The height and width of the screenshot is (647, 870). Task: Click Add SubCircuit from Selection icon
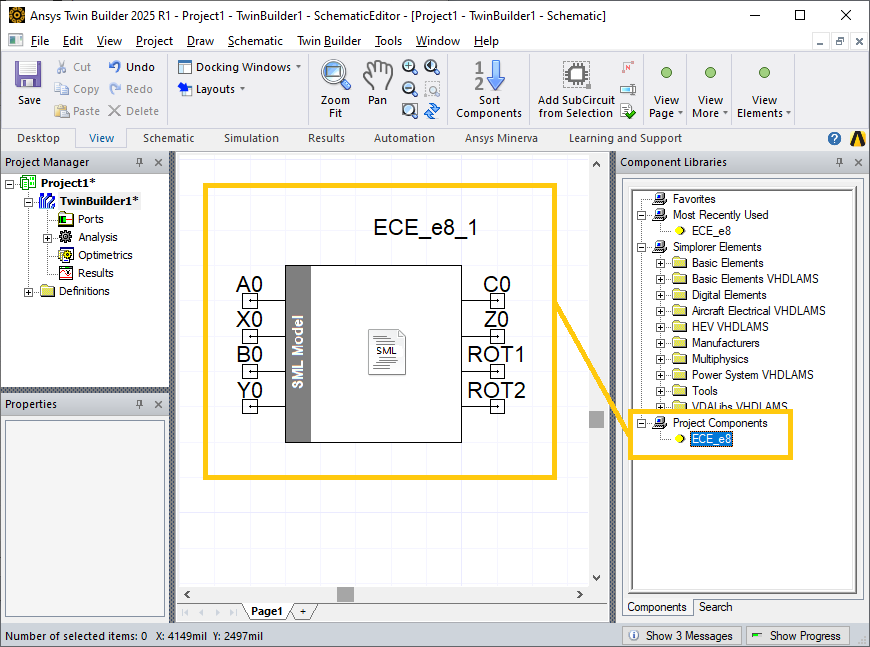click(576, 74)
